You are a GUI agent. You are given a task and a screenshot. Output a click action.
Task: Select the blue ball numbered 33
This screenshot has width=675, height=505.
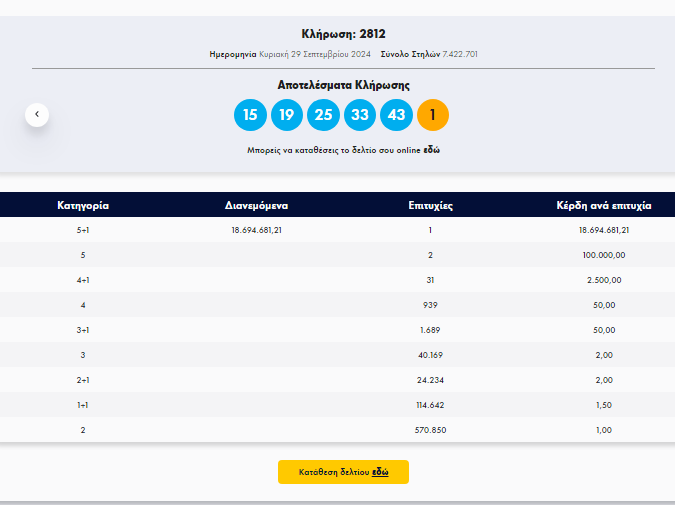coord(360,115)
